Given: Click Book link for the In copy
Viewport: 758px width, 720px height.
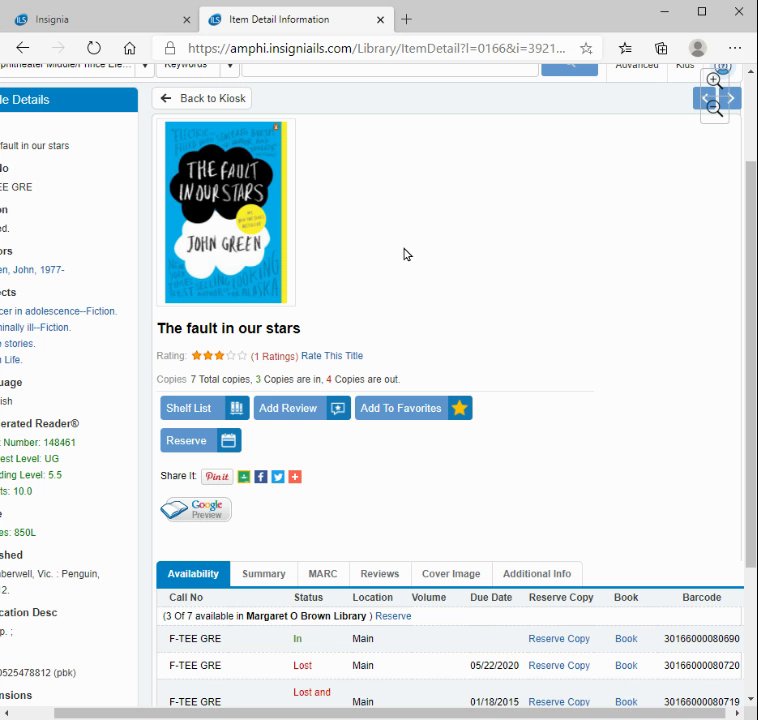Looking at the screenshot, I should [626, 639].
